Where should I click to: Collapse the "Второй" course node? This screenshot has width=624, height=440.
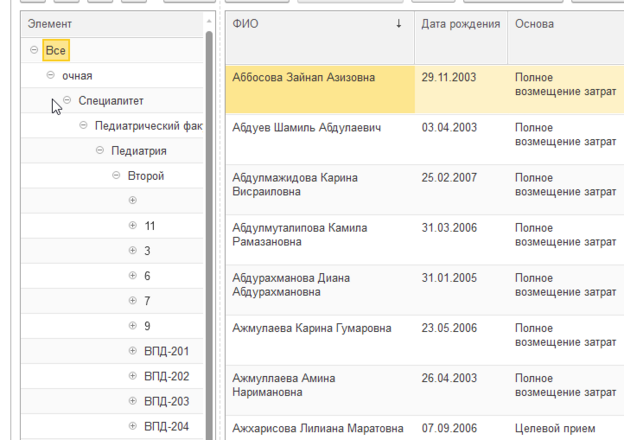coord(116,176)
